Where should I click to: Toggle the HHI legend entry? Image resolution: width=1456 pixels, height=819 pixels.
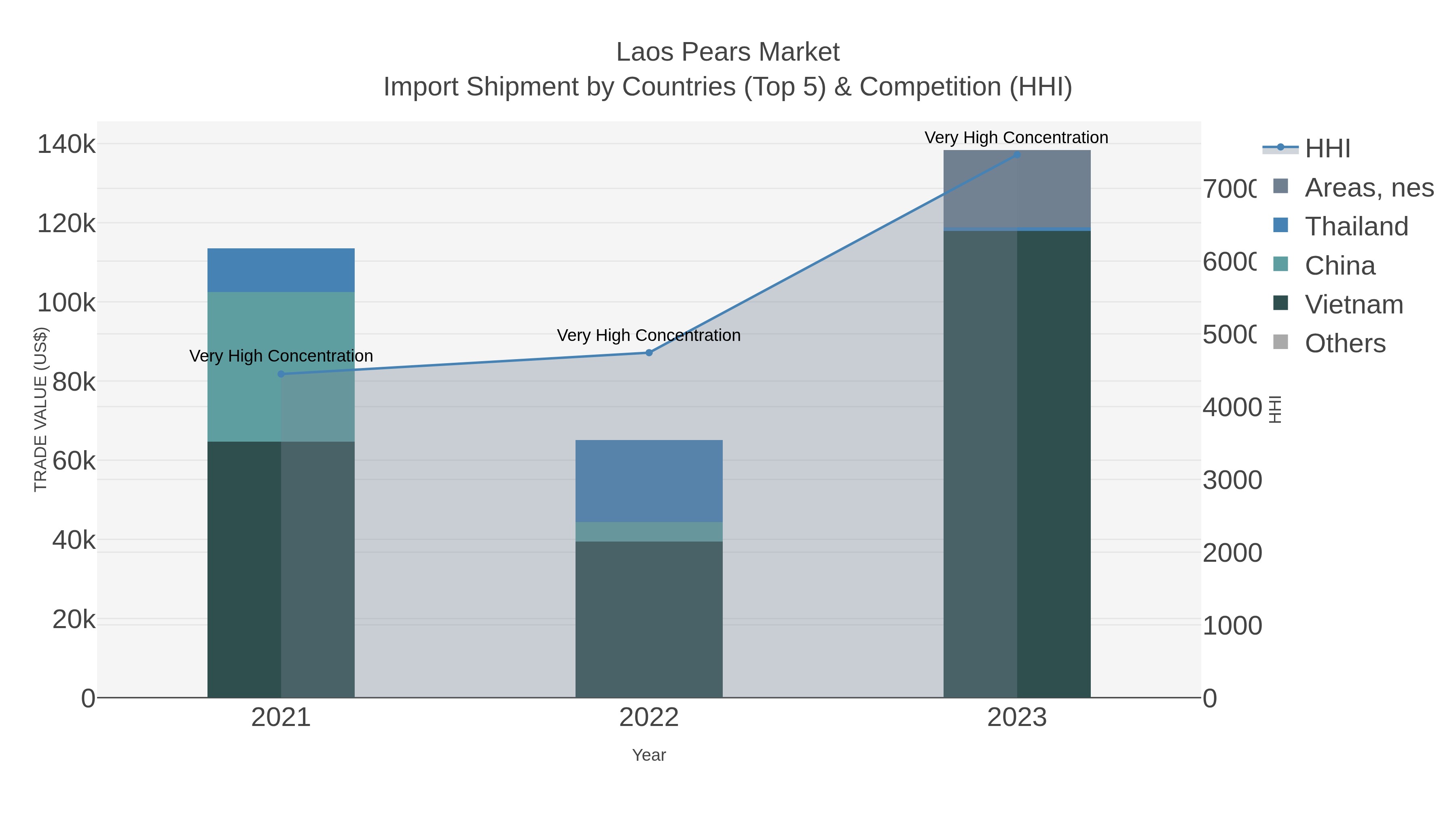1307,148
